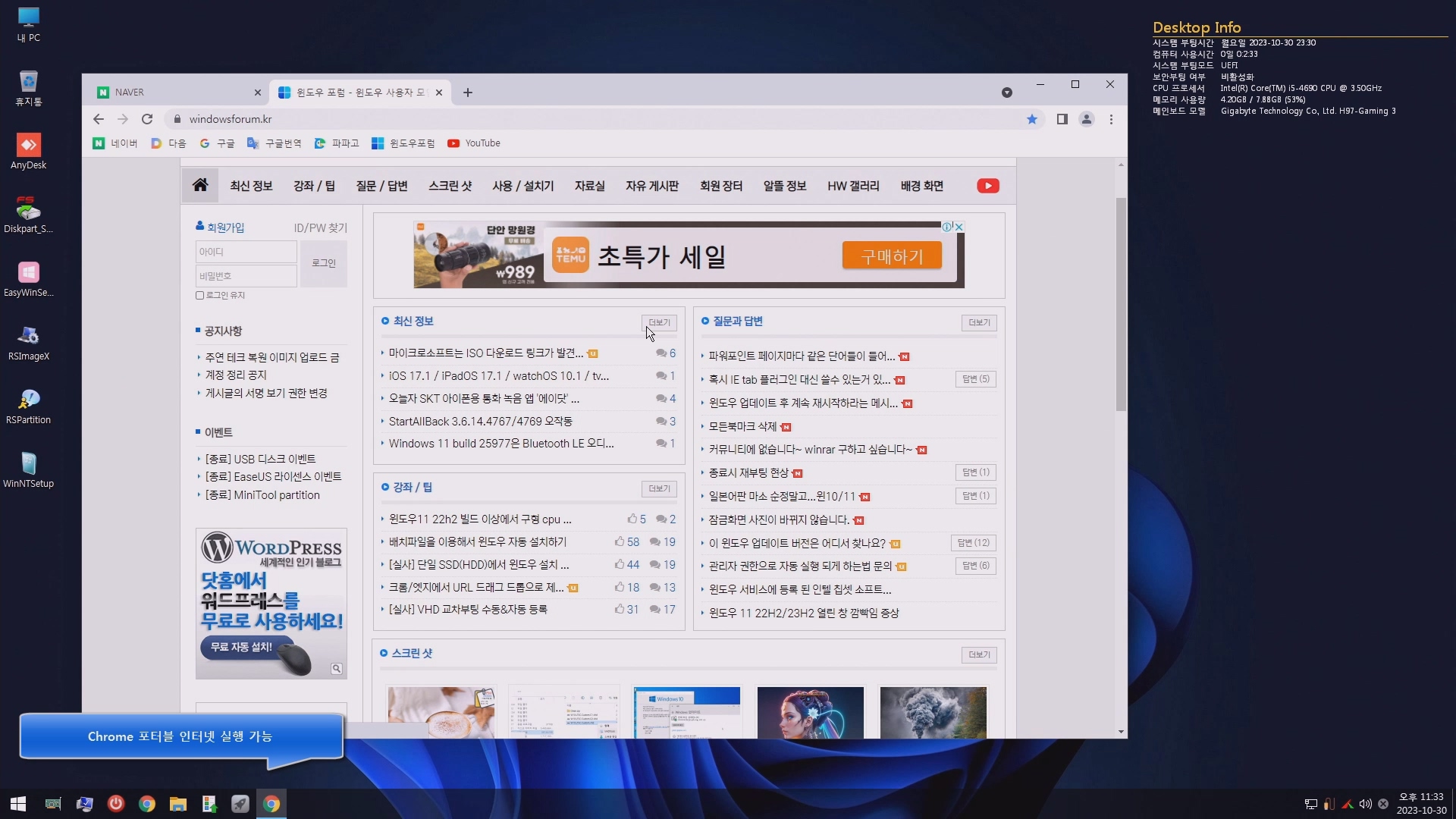Open YouTube bookmark in bookmarks bar
The width and height of the screenshot is (1456, 819).
click(x=474, y=143)
